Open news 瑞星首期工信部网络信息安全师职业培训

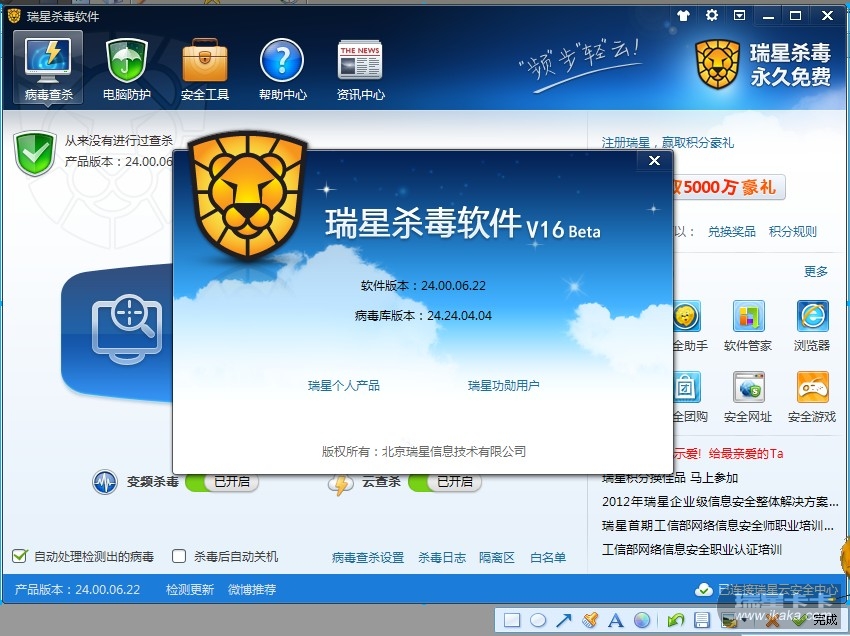(x=718, y=525)
